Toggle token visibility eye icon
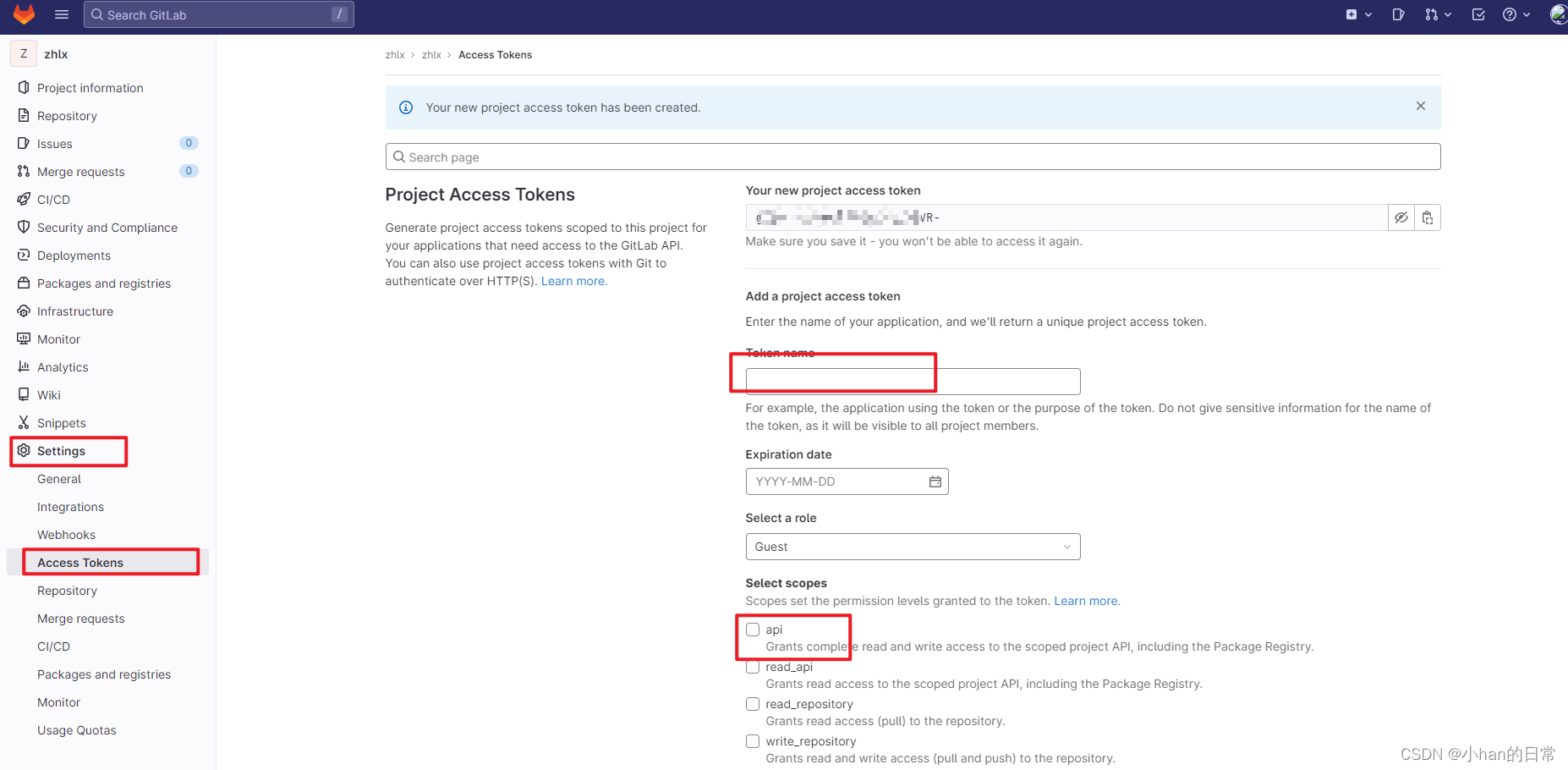This screenshot has height=770, width=1568. (x=1401, y=217)
